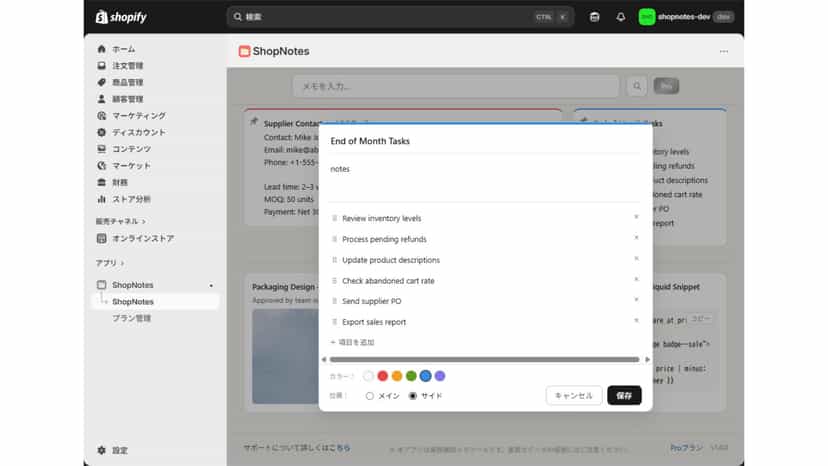Open the store icon in top bar

594,17
